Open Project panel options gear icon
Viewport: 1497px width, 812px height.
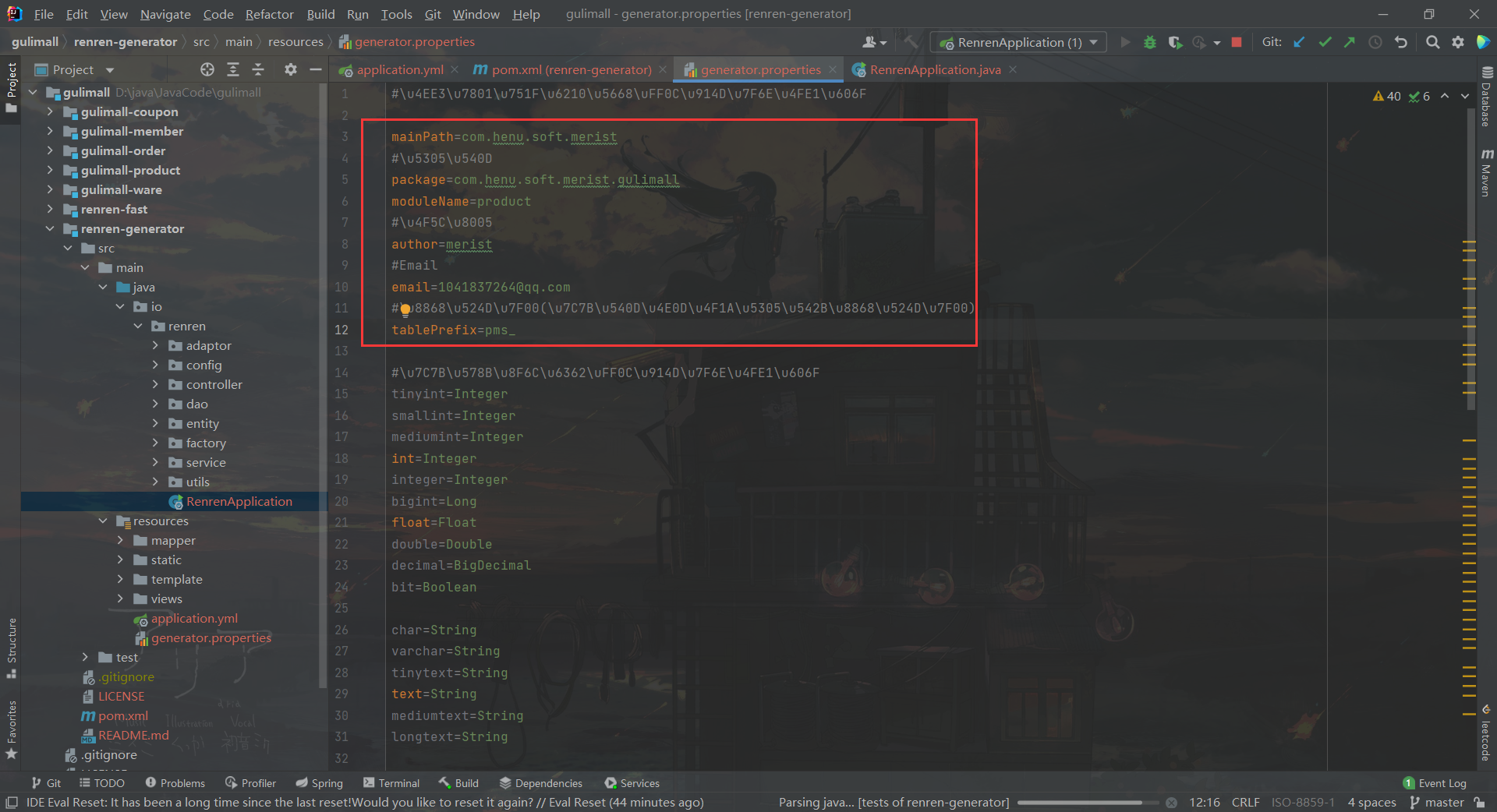pos(290,69)
